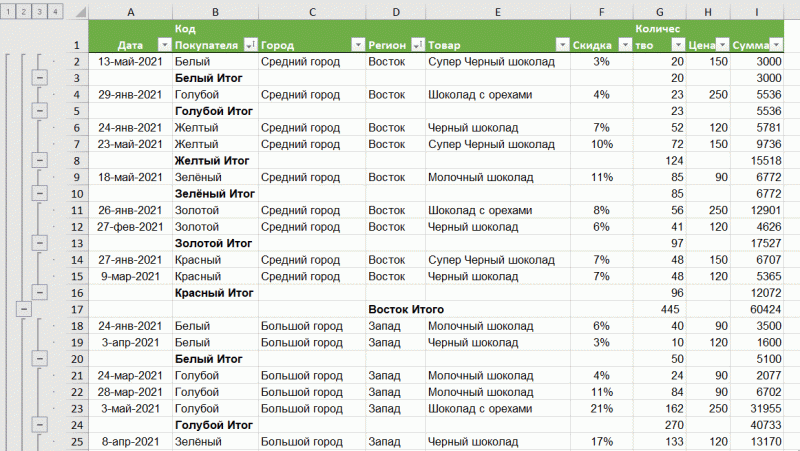Select row 17 header
This screenshot has width=800, height=451.
click(76, 309)
